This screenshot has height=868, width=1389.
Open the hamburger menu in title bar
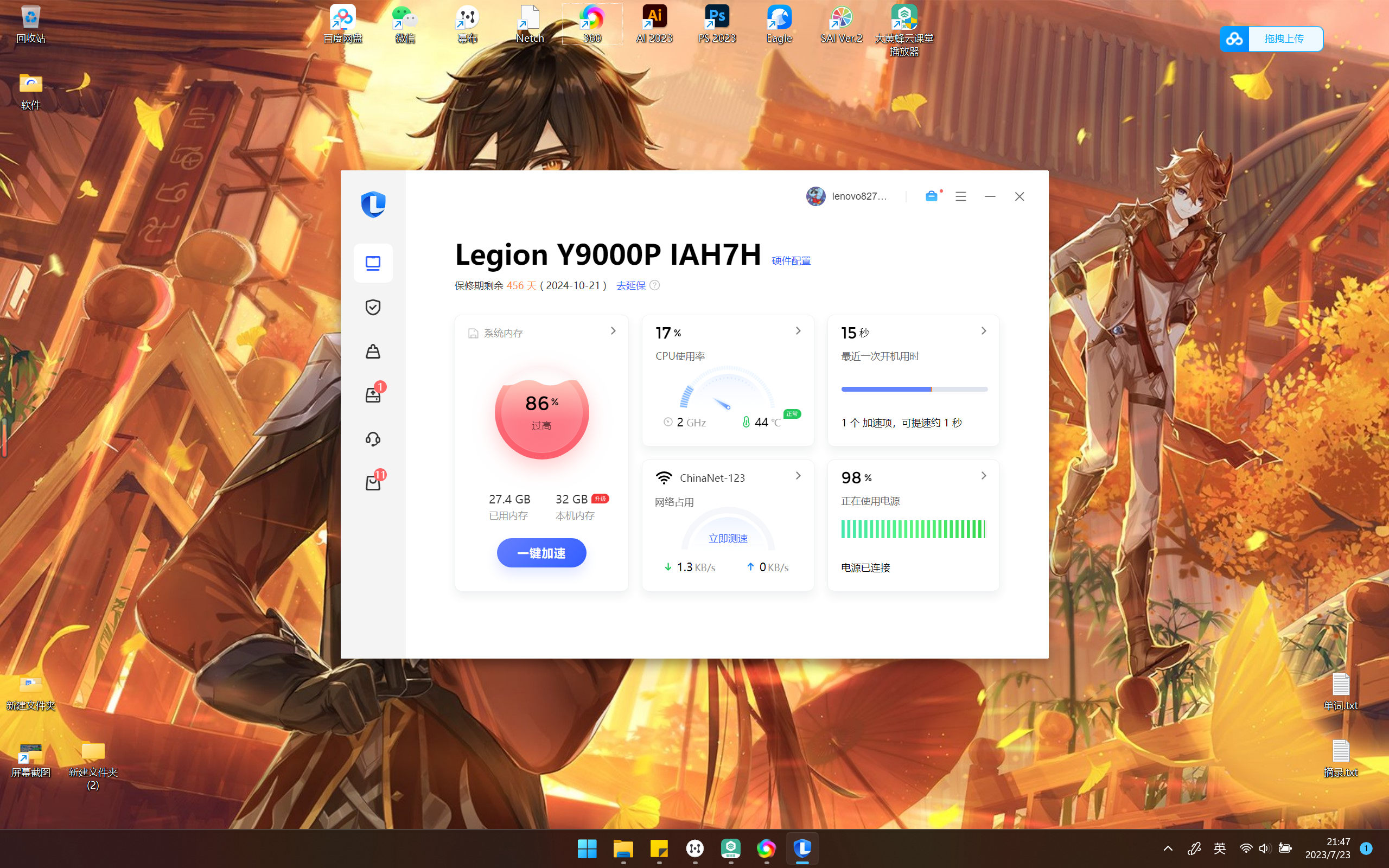click(x=961, y=196)
